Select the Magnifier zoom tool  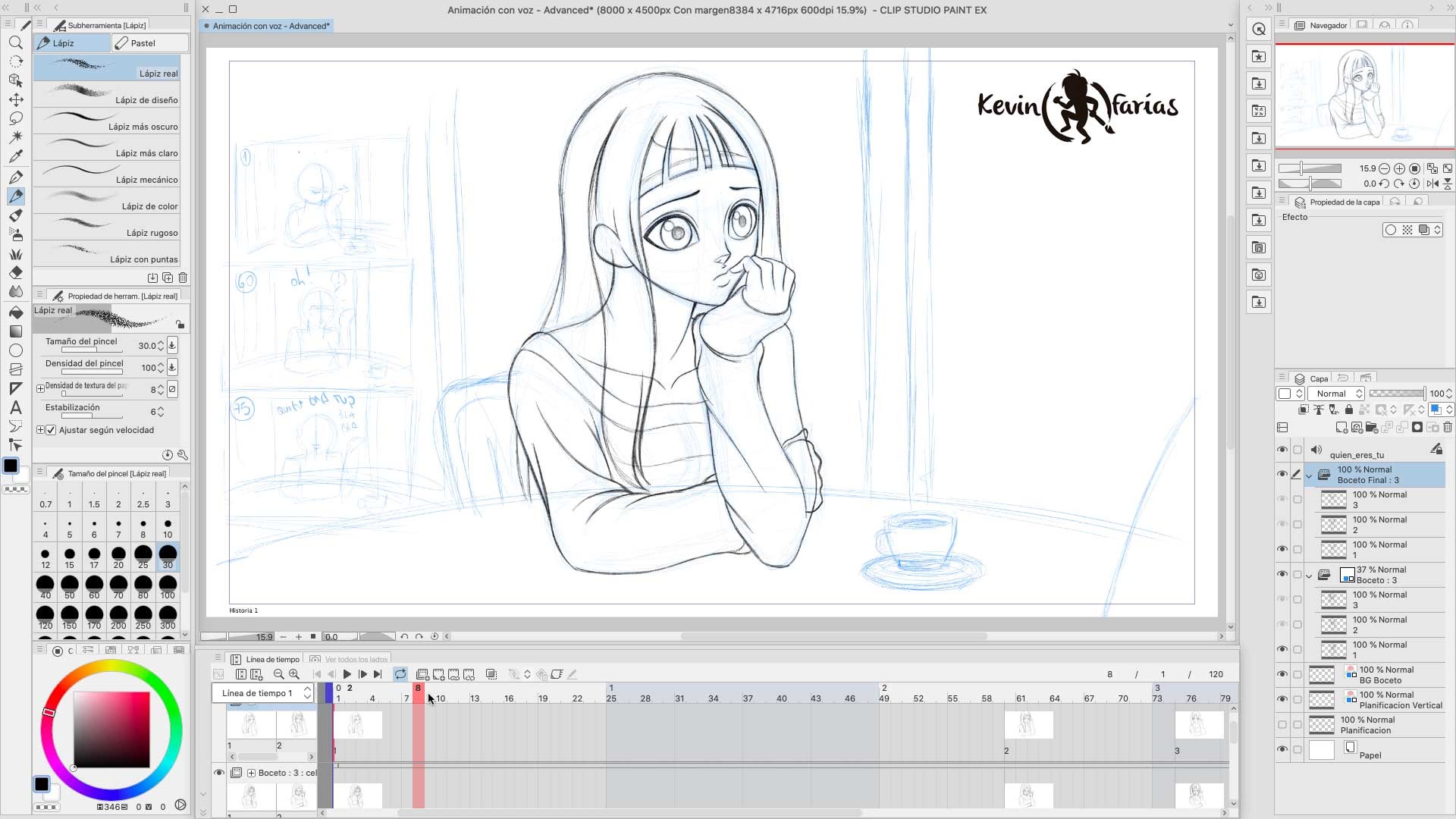click(15, 42)
